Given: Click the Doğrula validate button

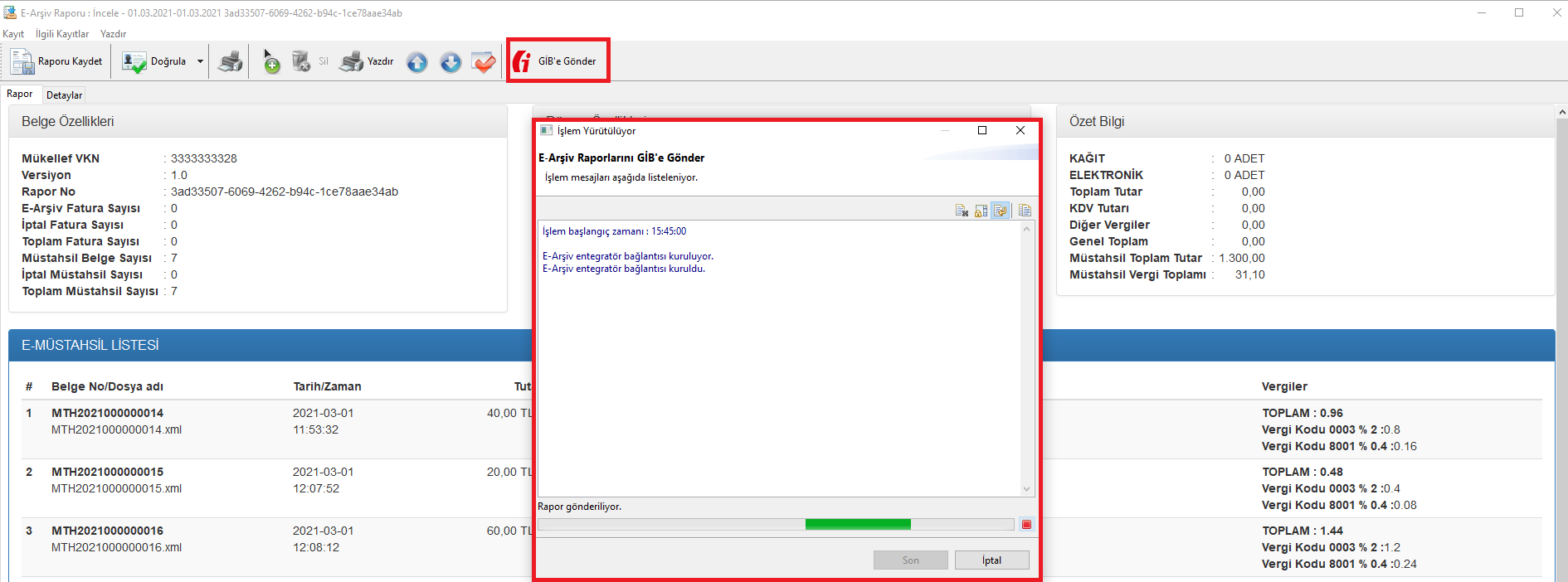Looking at the screenshot, I should (x=155, y=61).
